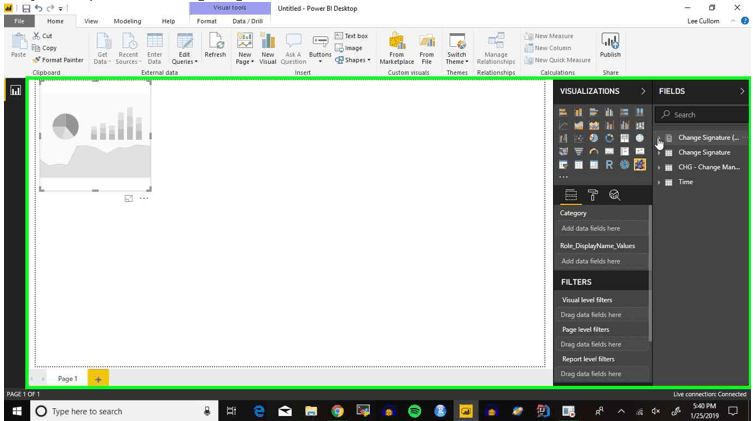Open Spotify from the taskbar
Screen dimensions: 753x421
(414, 411)
